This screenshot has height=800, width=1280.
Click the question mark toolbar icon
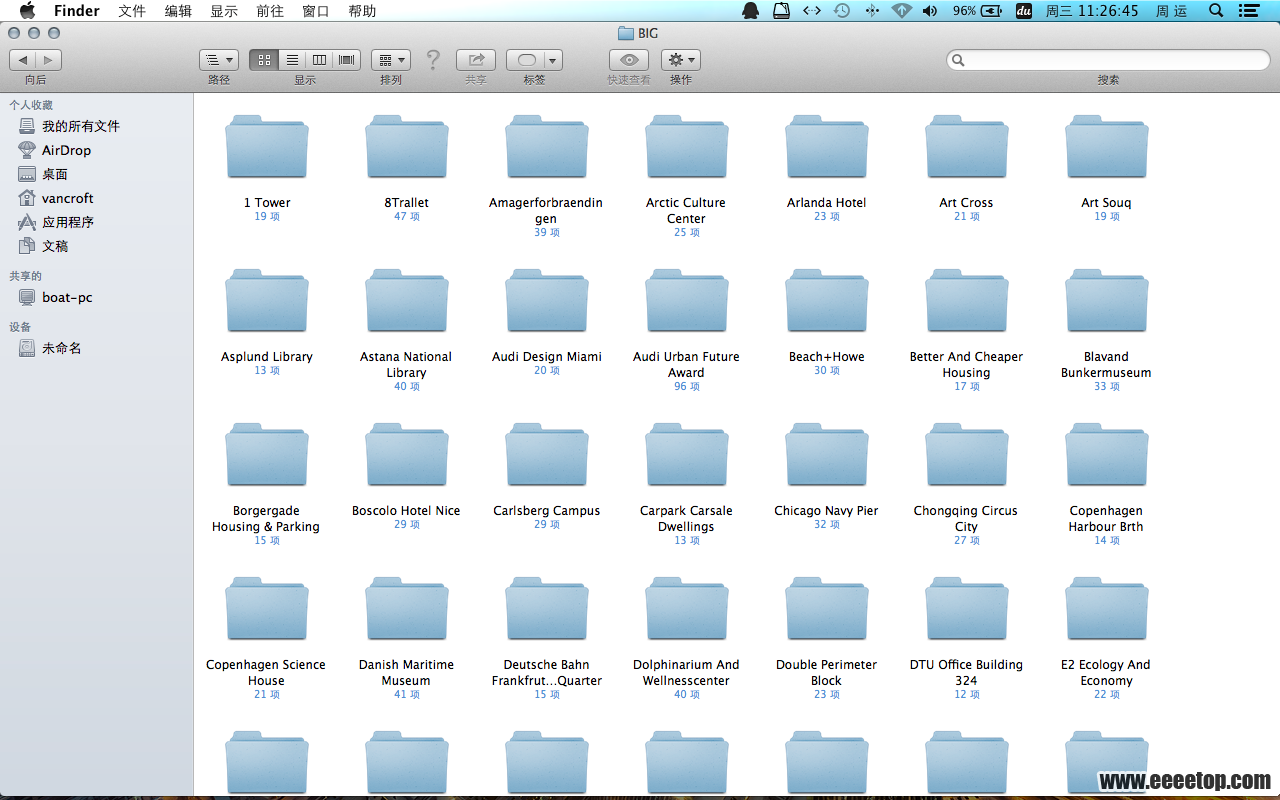433,60
